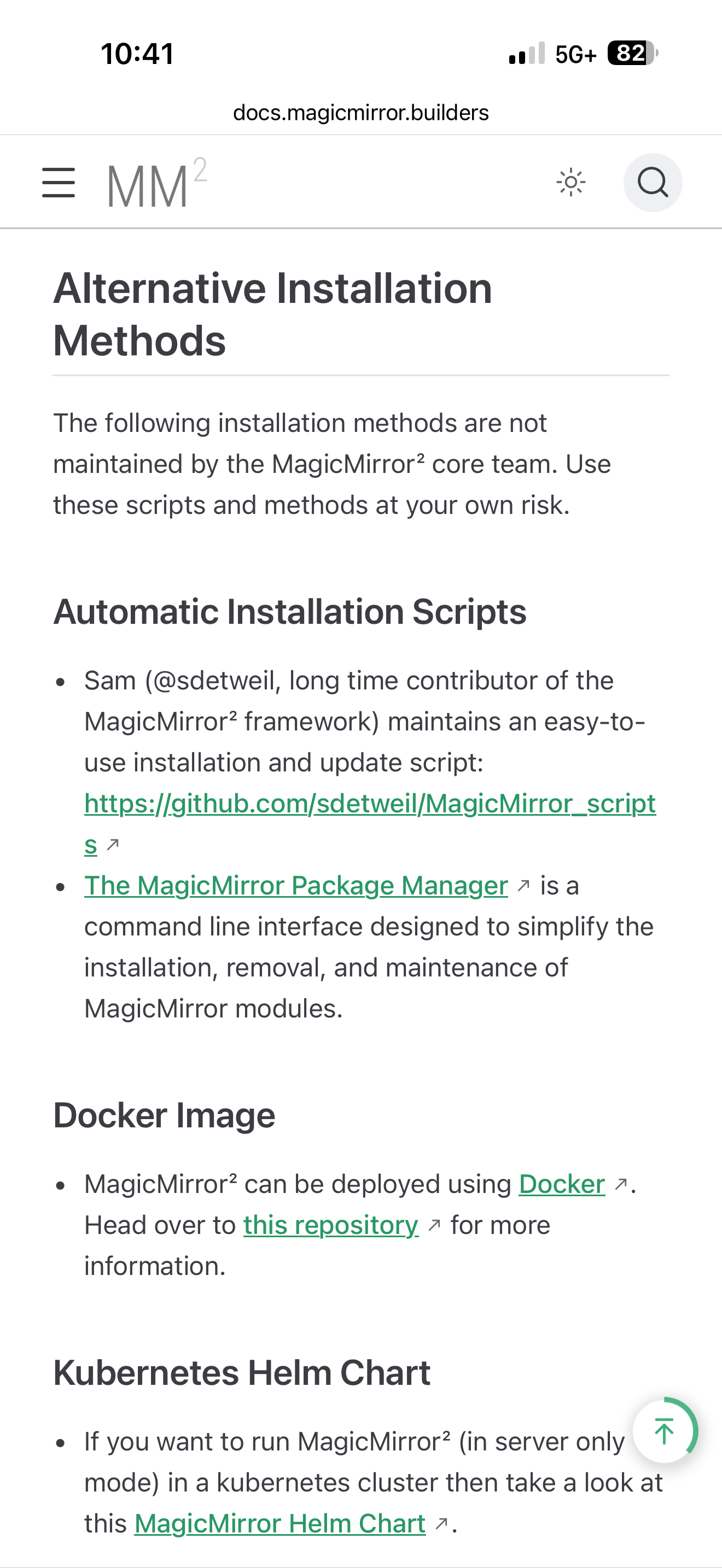Click the Kubernetes Helm Chart heading
Image resolution: width=722 pixels, height=1568 pixels.
[x=242, y=1373]
